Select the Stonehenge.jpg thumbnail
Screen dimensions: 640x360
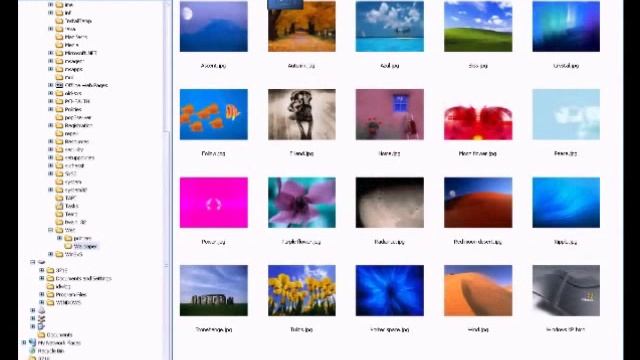click(x=213, y=290)
